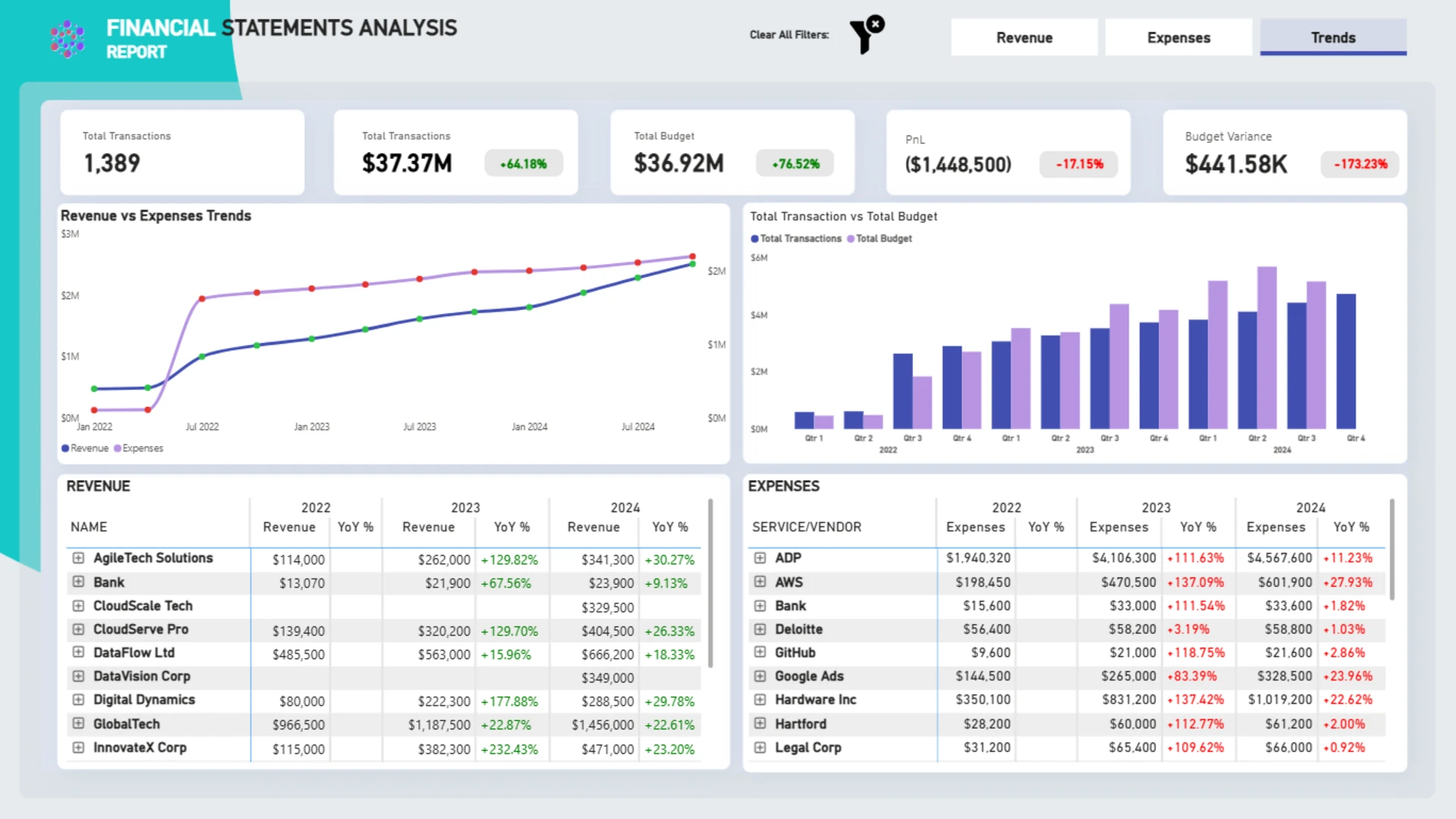Click the Revenue table vertical scrollbar
1456x819 pixels.
pos(711,584)
